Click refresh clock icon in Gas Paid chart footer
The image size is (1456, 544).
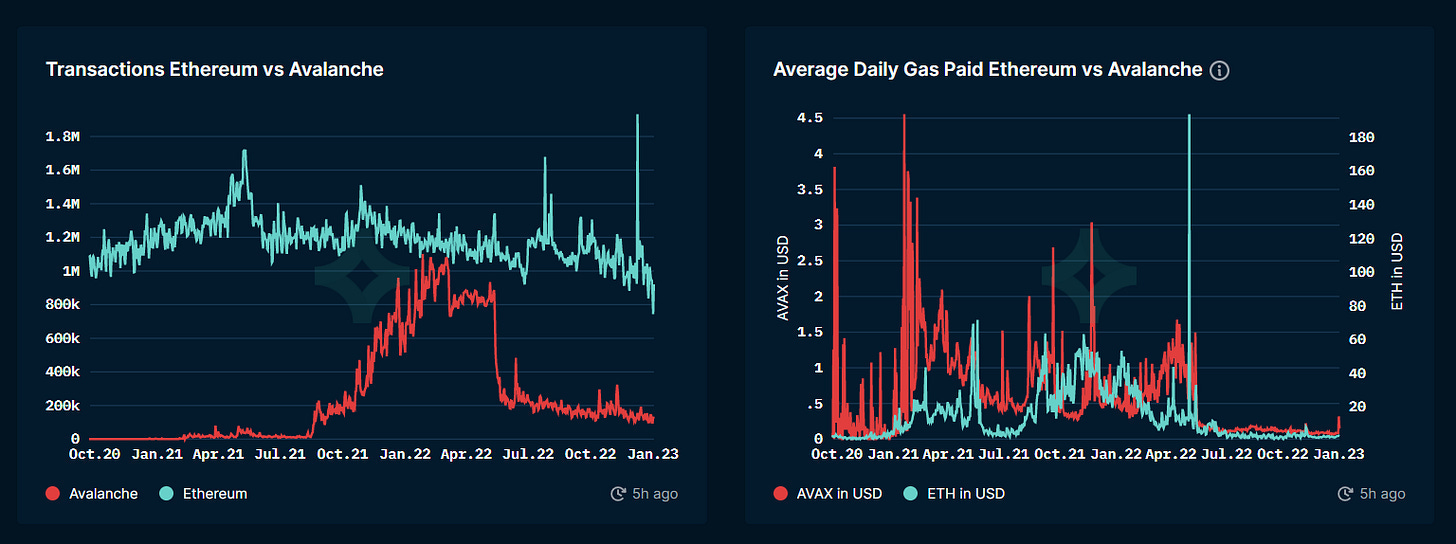(x=1345, y=494)
